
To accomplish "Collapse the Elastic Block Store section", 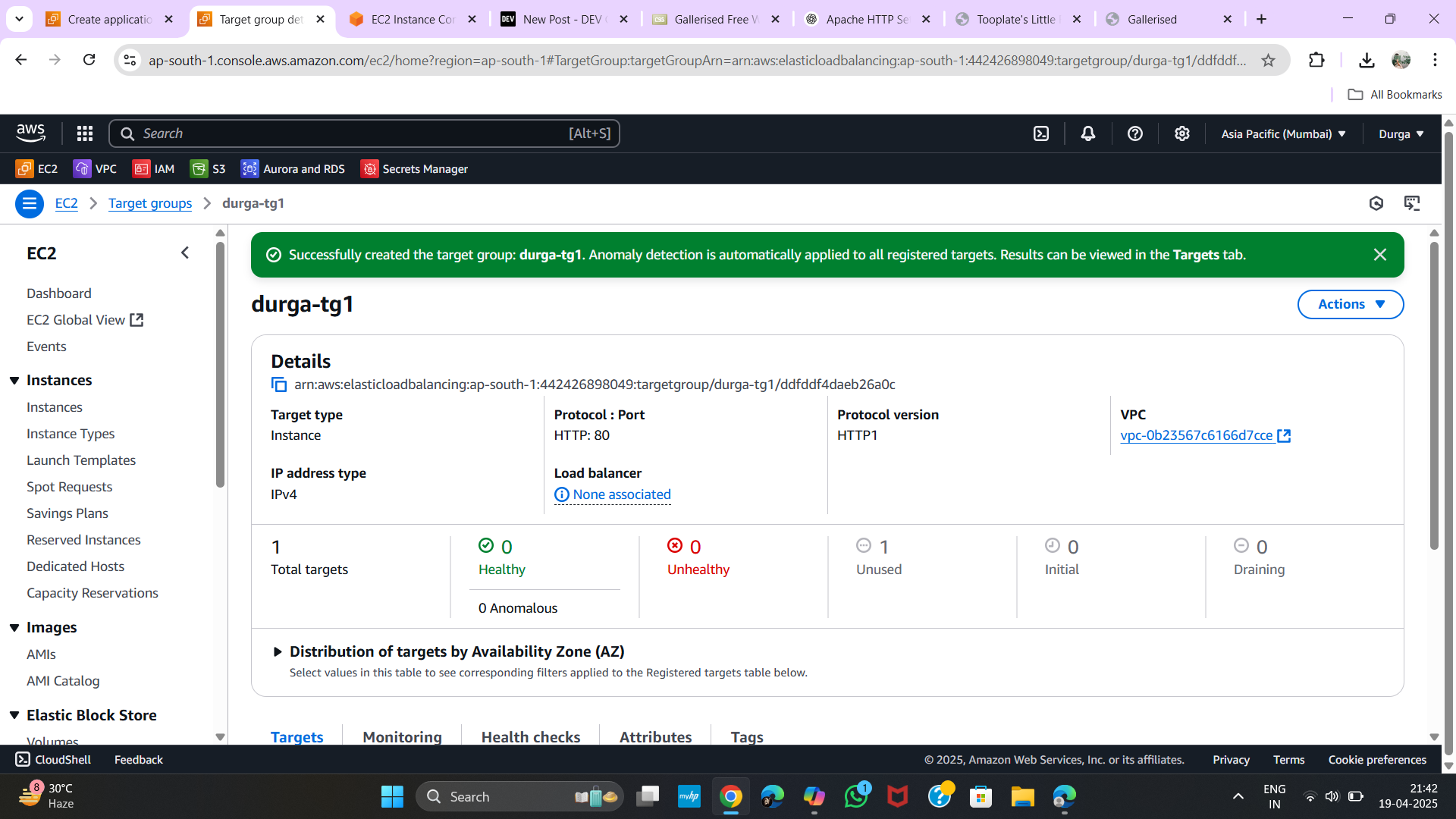I will (14, 716).
